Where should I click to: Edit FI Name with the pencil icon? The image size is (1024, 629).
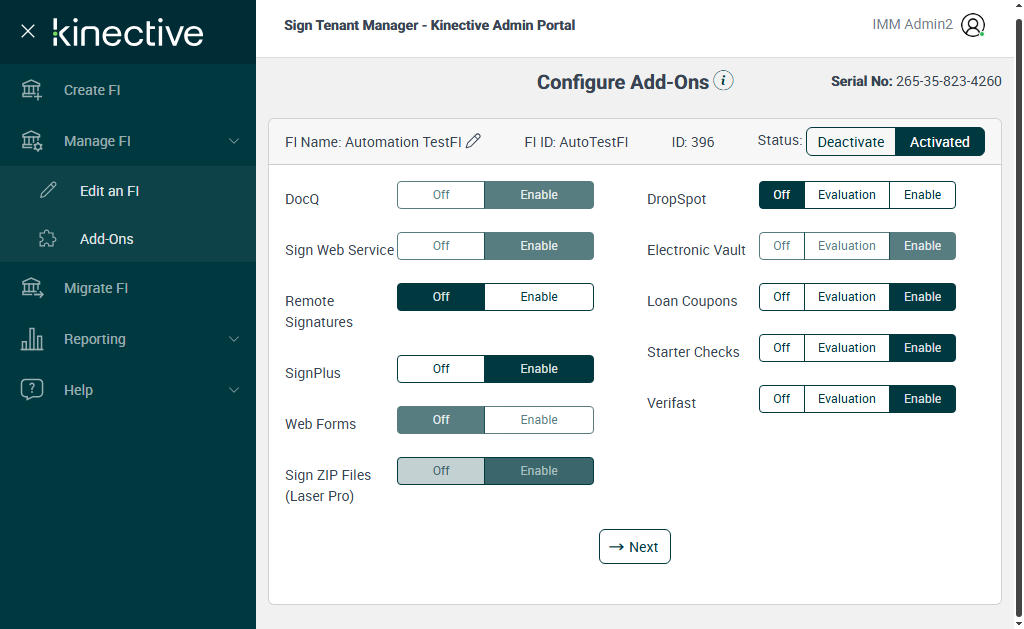pos(473,141)
